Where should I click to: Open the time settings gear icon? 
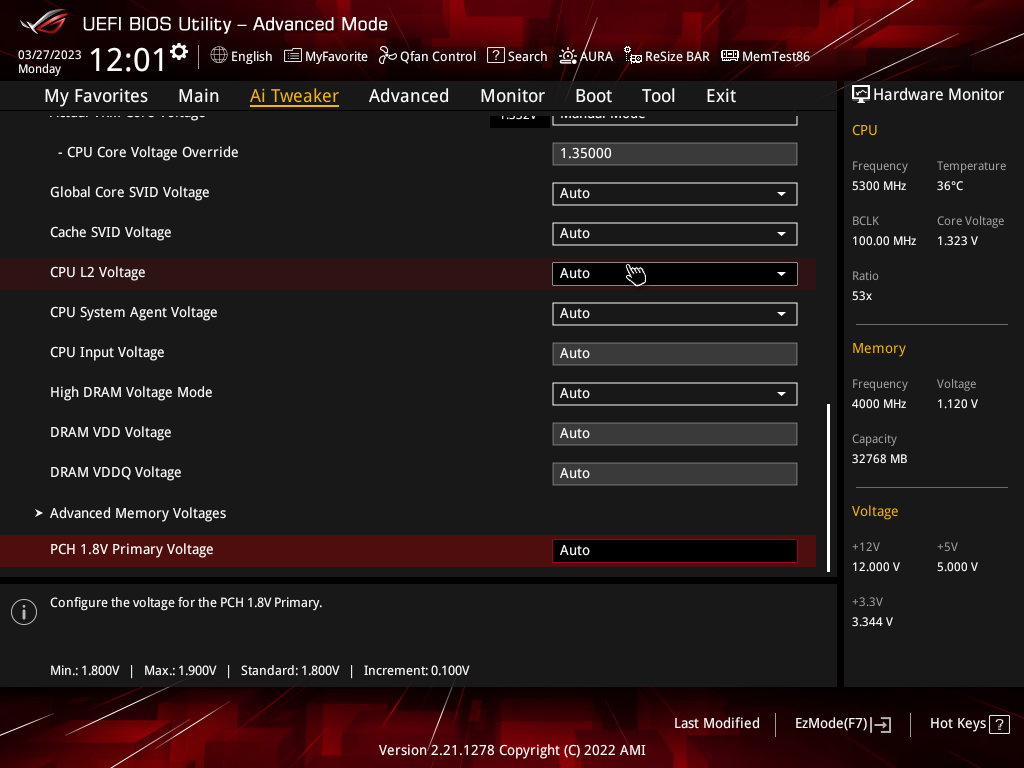pyautogui.click(x=179, y=52)
